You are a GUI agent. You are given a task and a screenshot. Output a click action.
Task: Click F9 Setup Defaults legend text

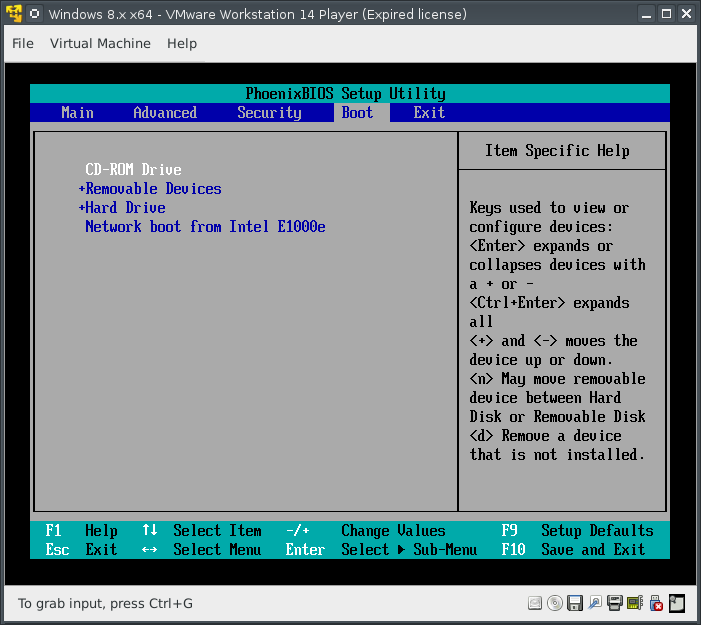point(577,531)
